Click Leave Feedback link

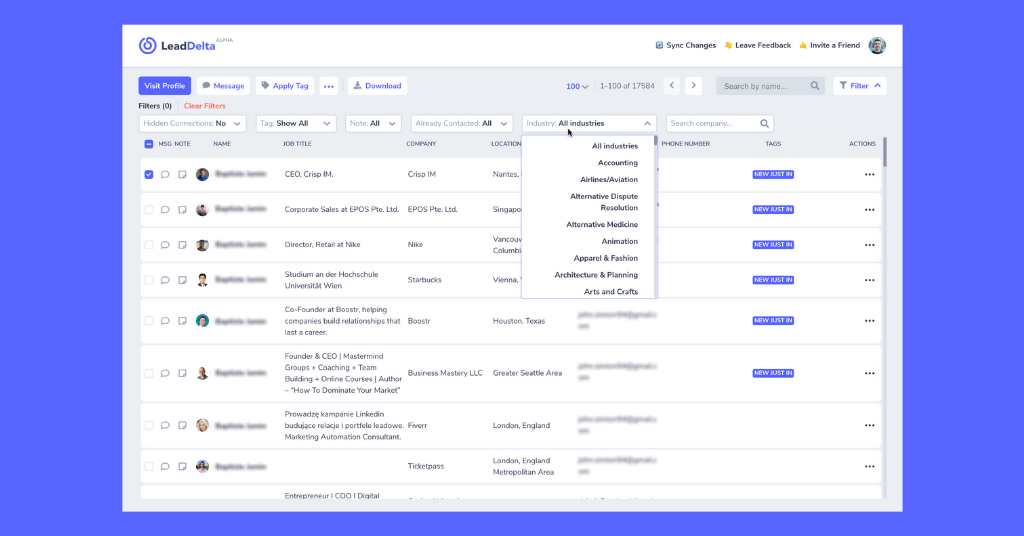pos(758,46)
